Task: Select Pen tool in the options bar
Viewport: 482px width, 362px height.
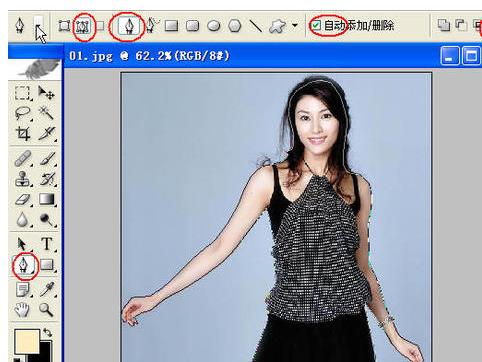Action: click(128, 26)
